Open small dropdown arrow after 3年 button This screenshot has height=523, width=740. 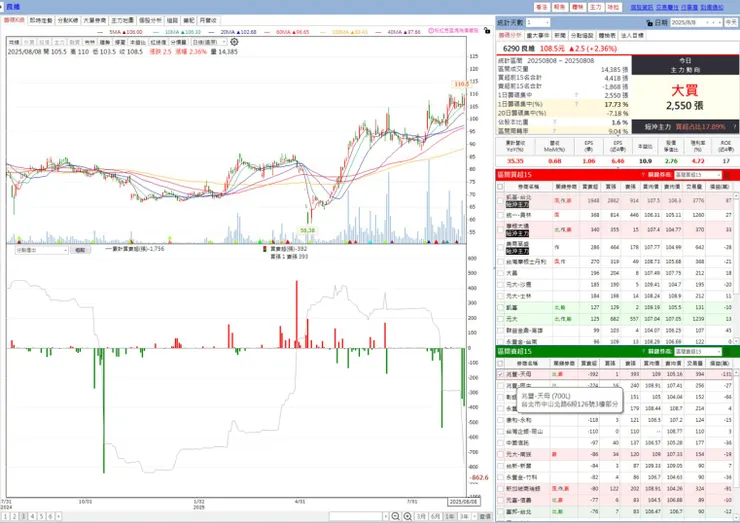474,516
